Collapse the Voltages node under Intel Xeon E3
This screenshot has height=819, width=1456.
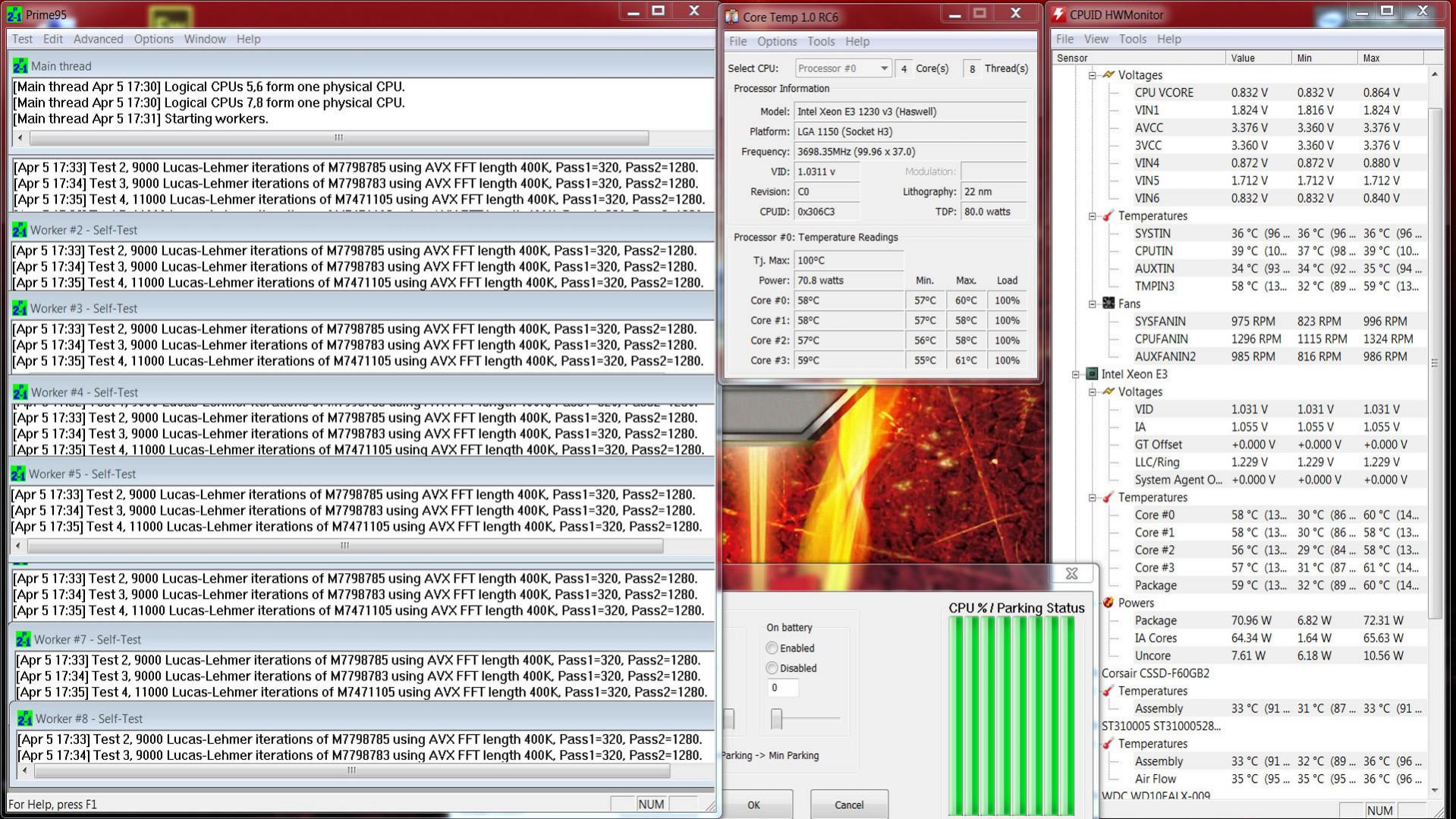(x=1092, y=392)
